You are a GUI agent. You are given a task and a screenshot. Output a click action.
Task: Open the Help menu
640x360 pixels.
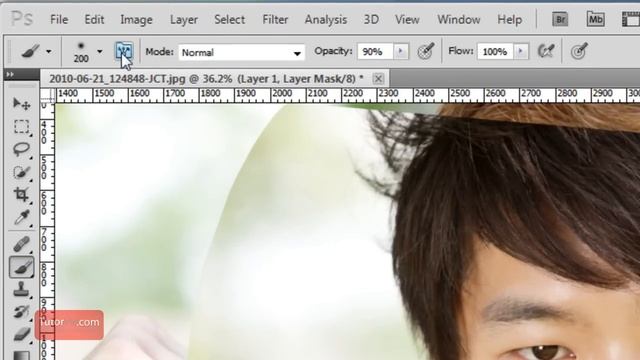[509, 20]
